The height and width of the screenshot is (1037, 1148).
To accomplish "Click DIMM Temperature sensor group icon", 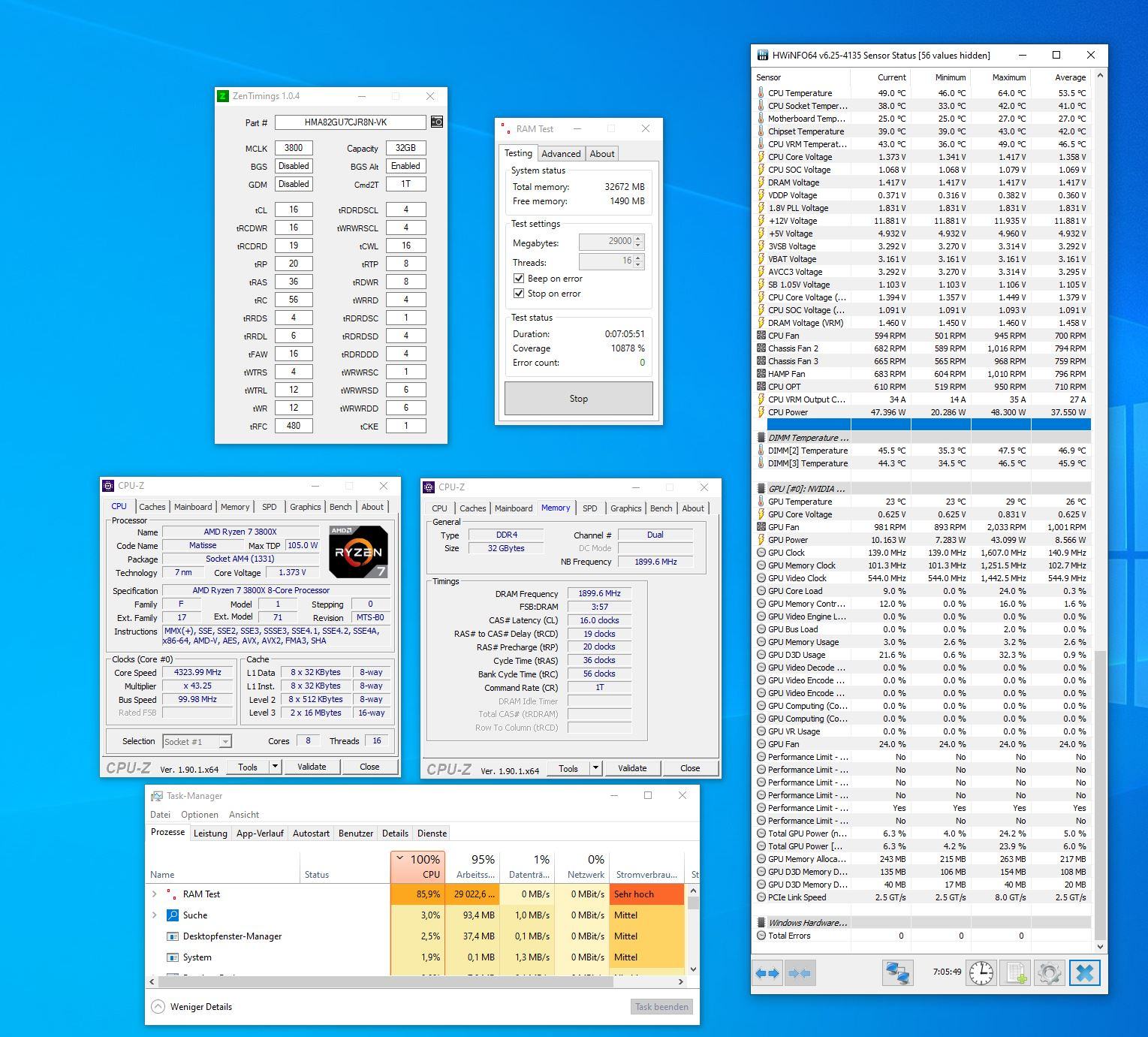I will [761, 438].
